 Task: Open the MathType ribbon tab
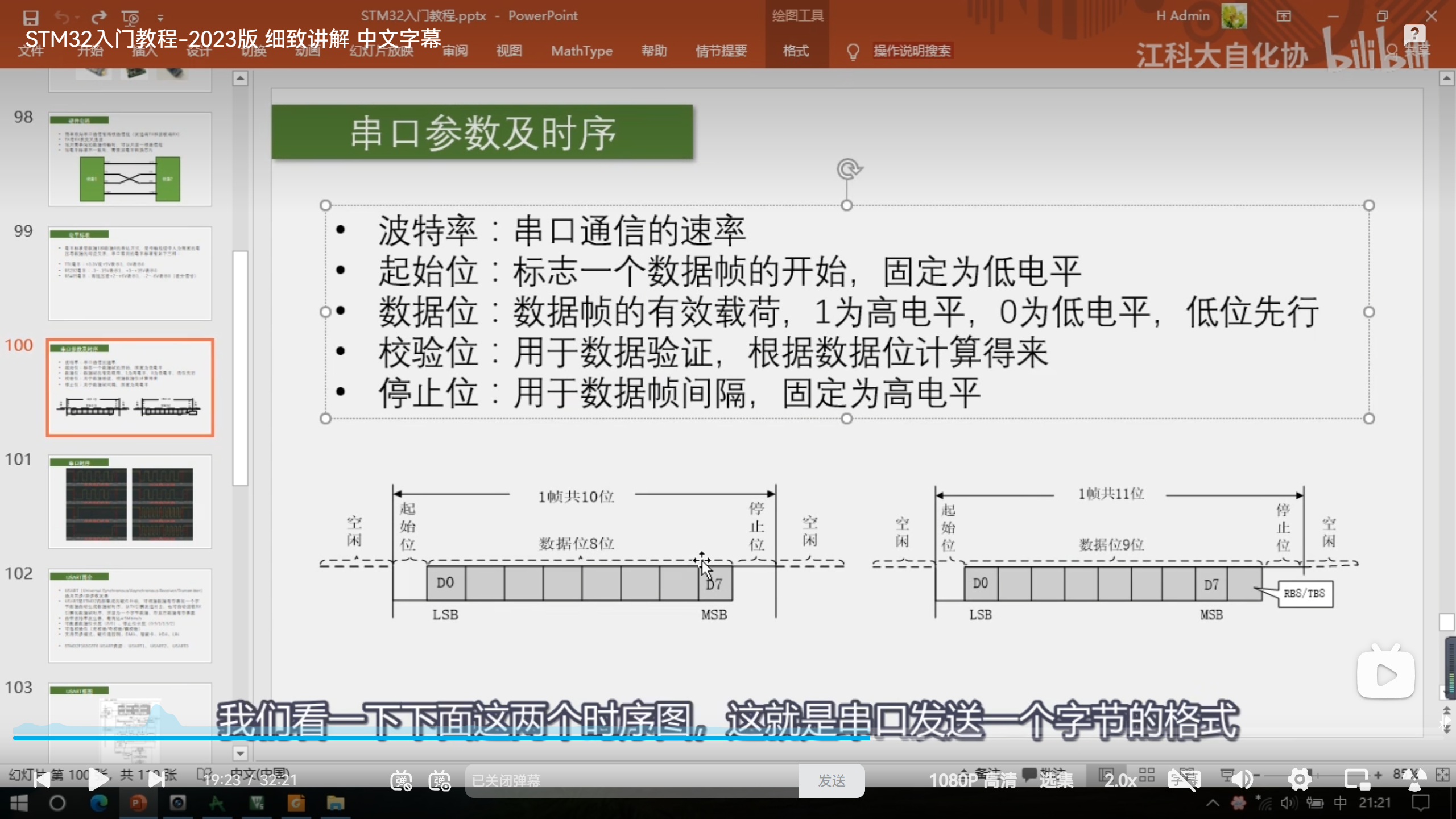coord(581,51)
